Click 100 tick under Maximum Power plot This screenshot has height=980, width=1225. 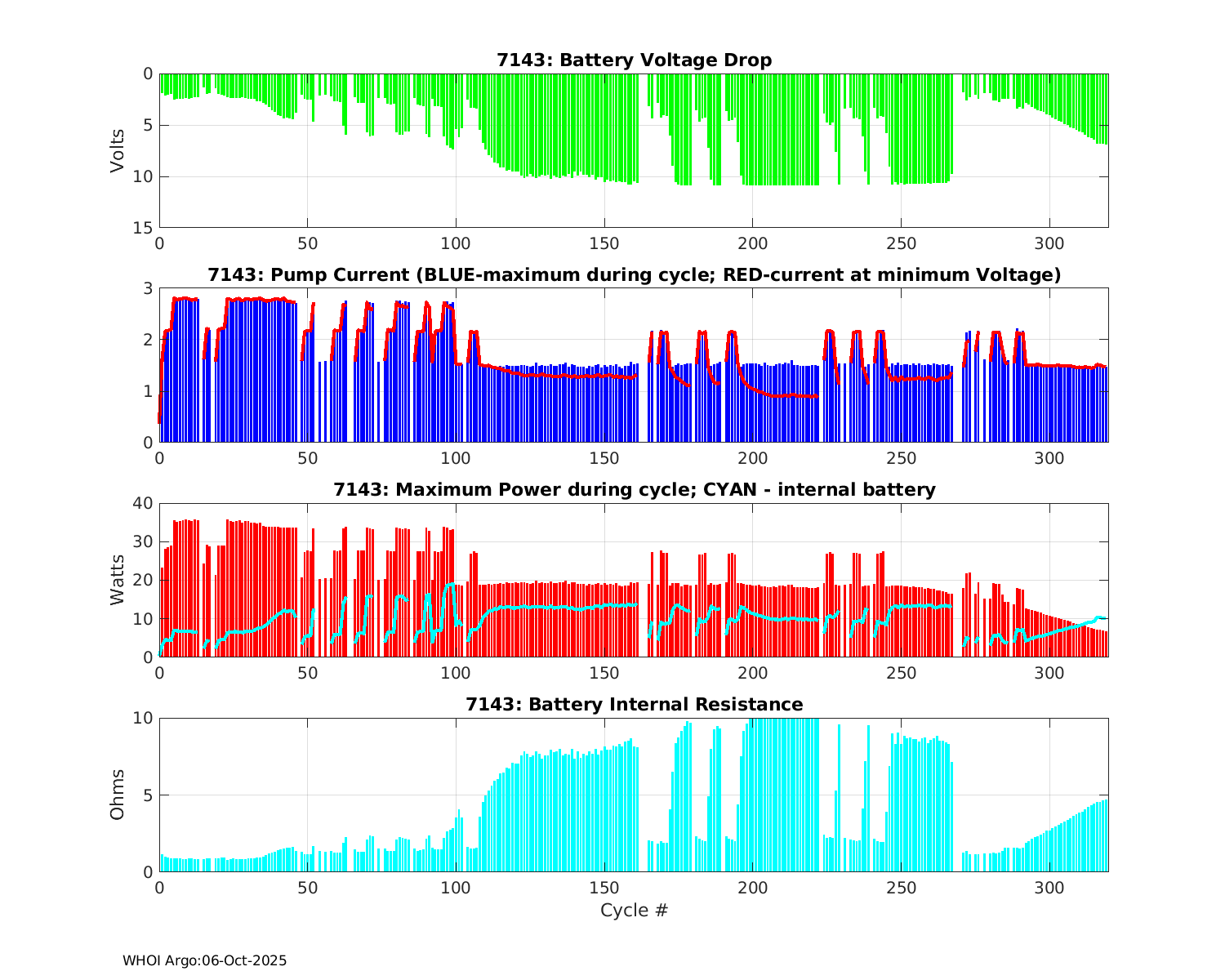coord(456,673)
